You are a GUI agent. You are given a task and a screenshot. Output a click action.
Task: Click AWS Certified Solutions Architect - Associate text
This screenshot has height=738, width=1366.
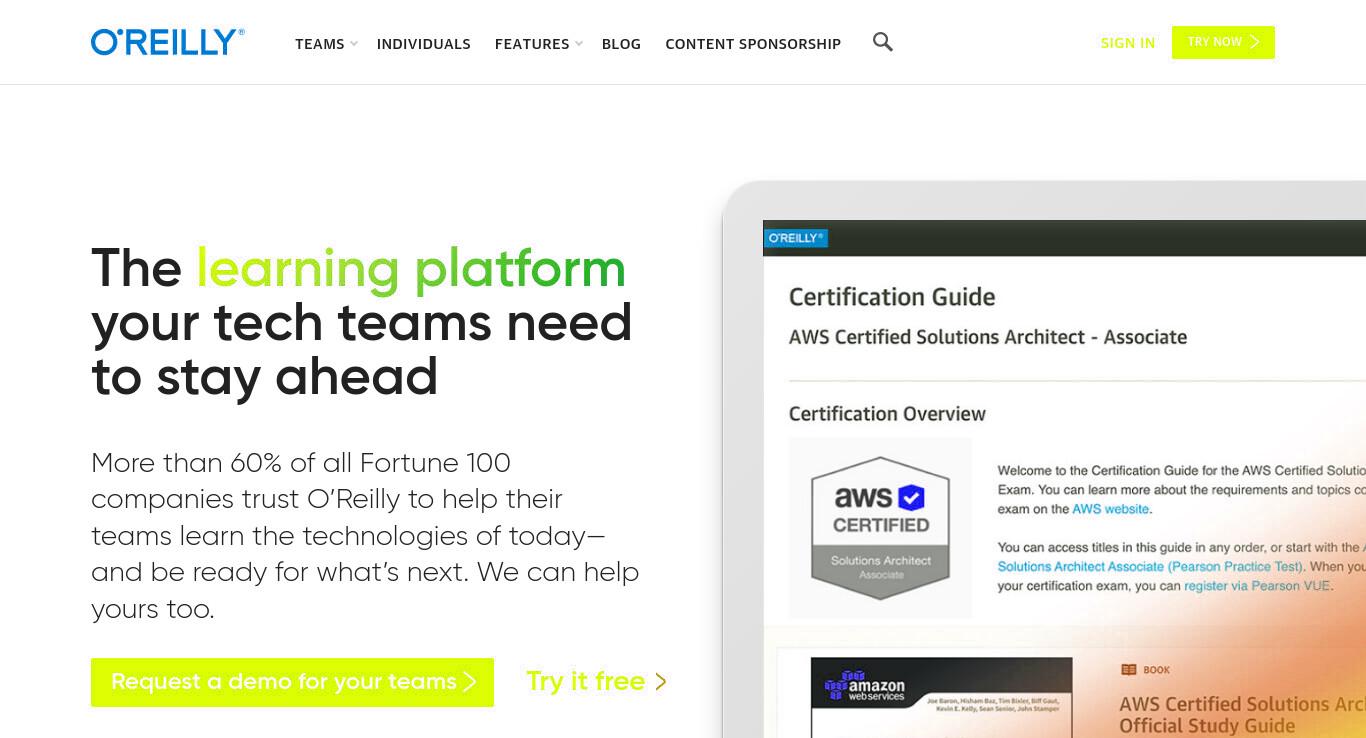coord(988,337)
